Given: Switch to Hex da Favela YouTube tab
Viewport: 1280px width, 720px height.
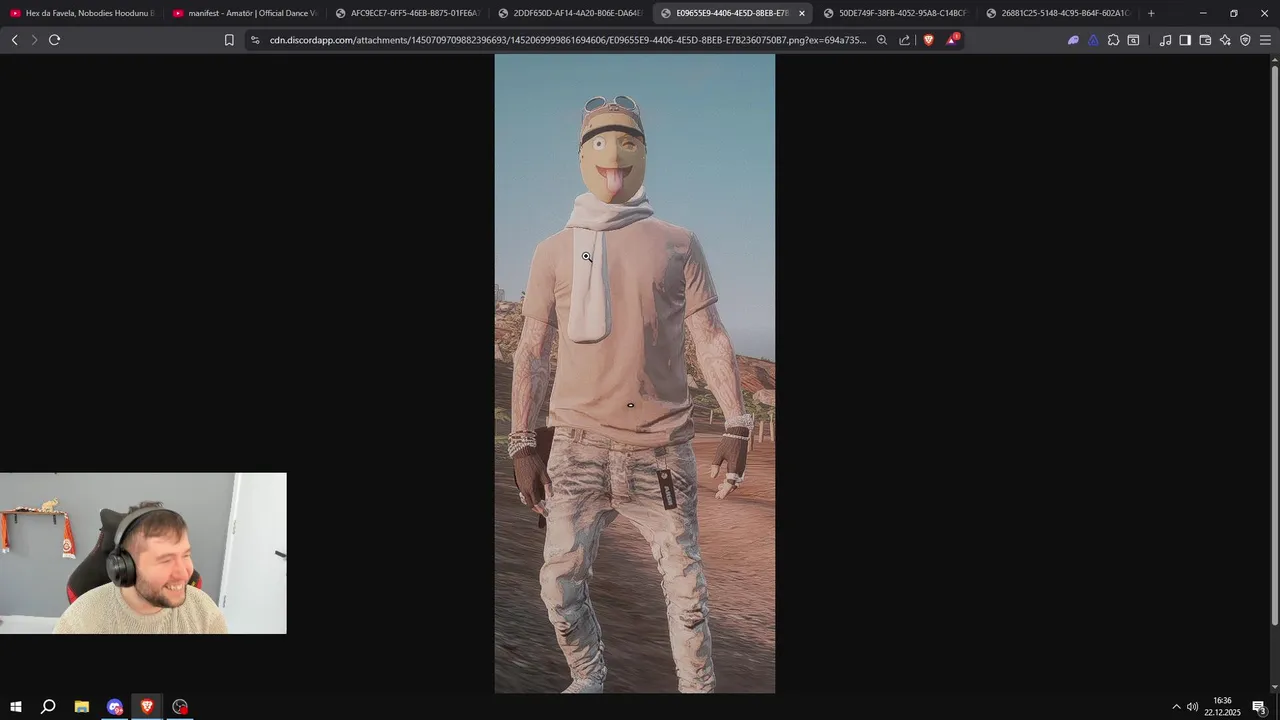Looking at the screenshot, I should point(81,13).
